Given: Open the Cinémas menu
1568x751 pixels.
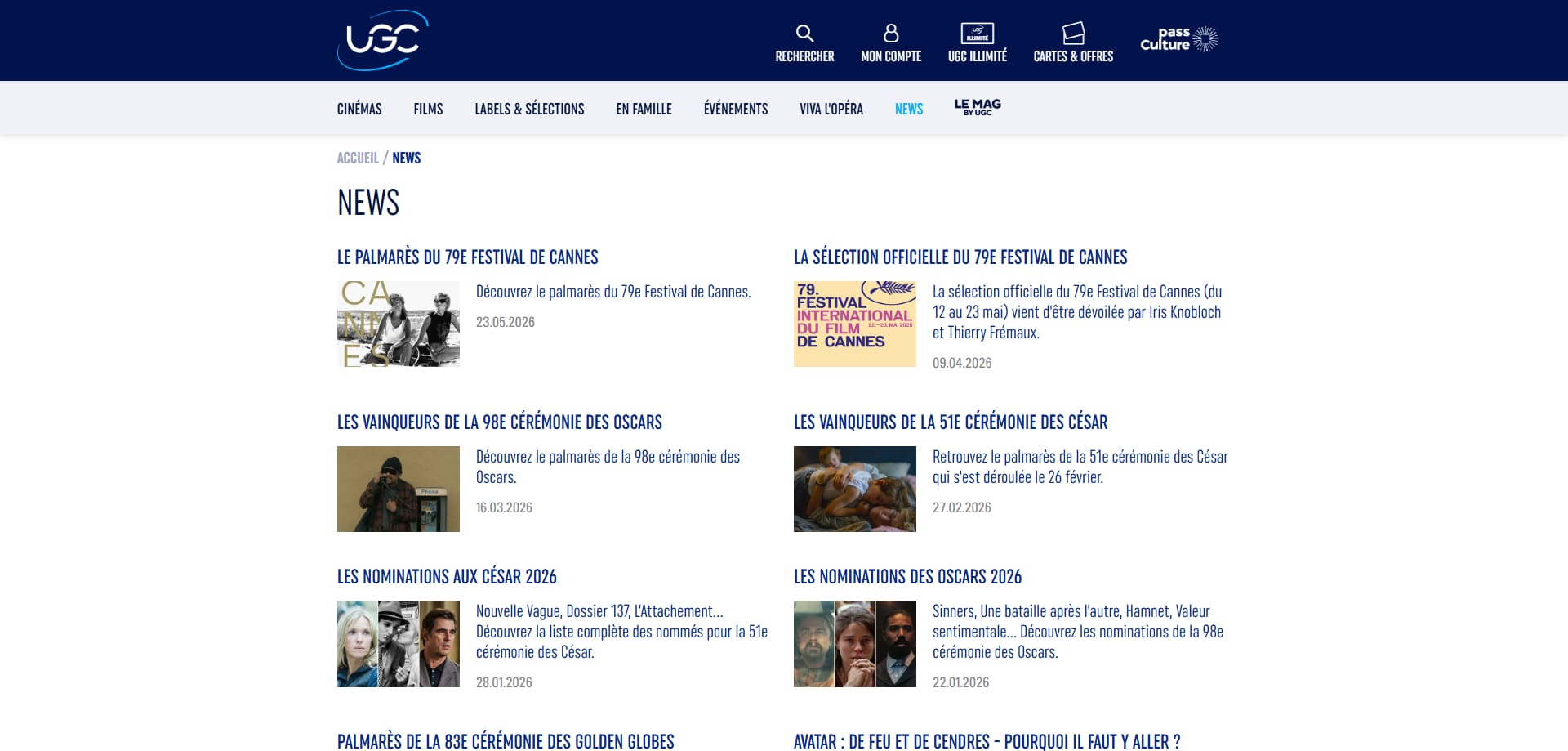Looking at the screenshot, I should coord(359,109).
